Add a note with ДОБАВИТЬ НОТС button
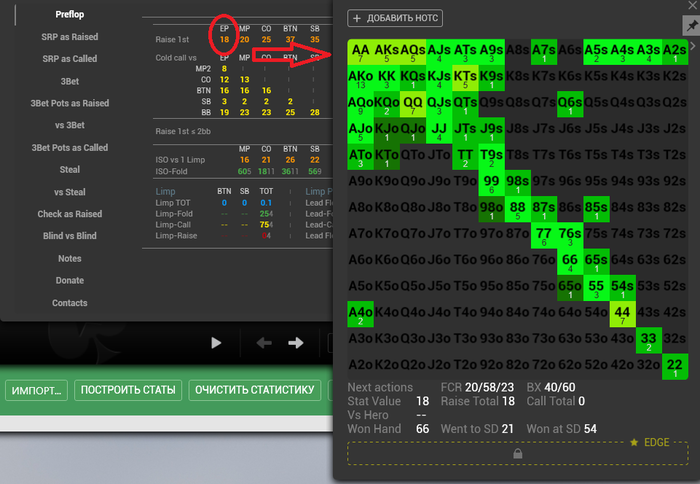Image resolution: width=700 pixels, height=484 pixels. [x=395, y=18]
